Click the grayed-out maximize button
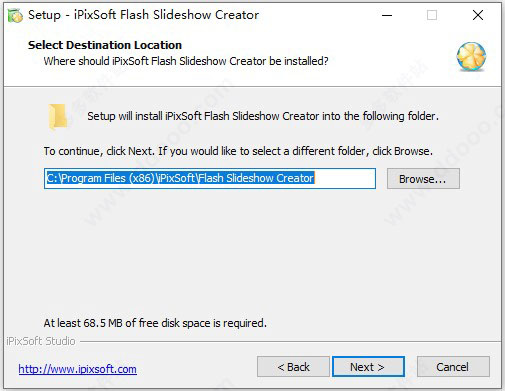Viewport: 505px width, 391px height. tap(432, 15)
